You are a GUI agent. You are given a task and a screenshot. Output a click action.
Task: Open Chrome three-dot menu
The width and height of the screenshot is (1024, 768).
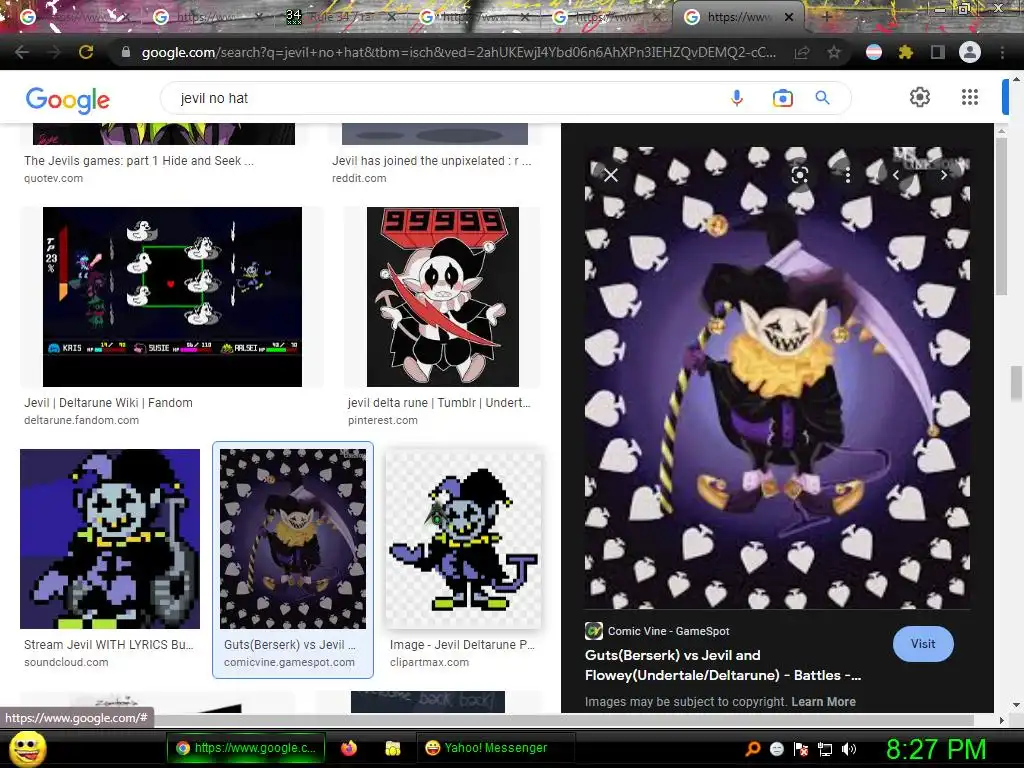pos(1002,52)
